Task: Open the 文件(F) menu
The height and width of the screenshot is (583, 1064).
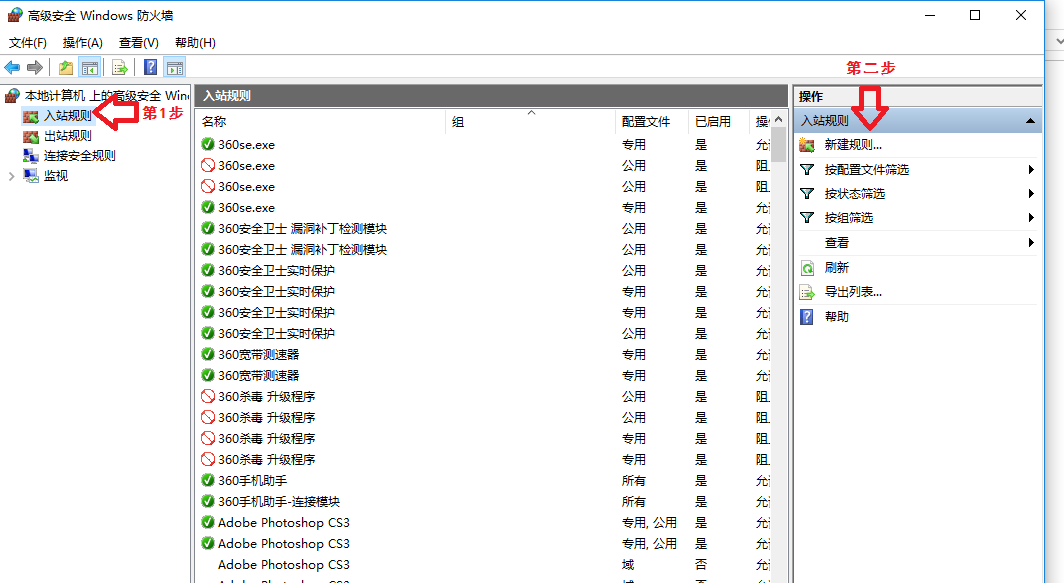Action: (x=28, y=43)
